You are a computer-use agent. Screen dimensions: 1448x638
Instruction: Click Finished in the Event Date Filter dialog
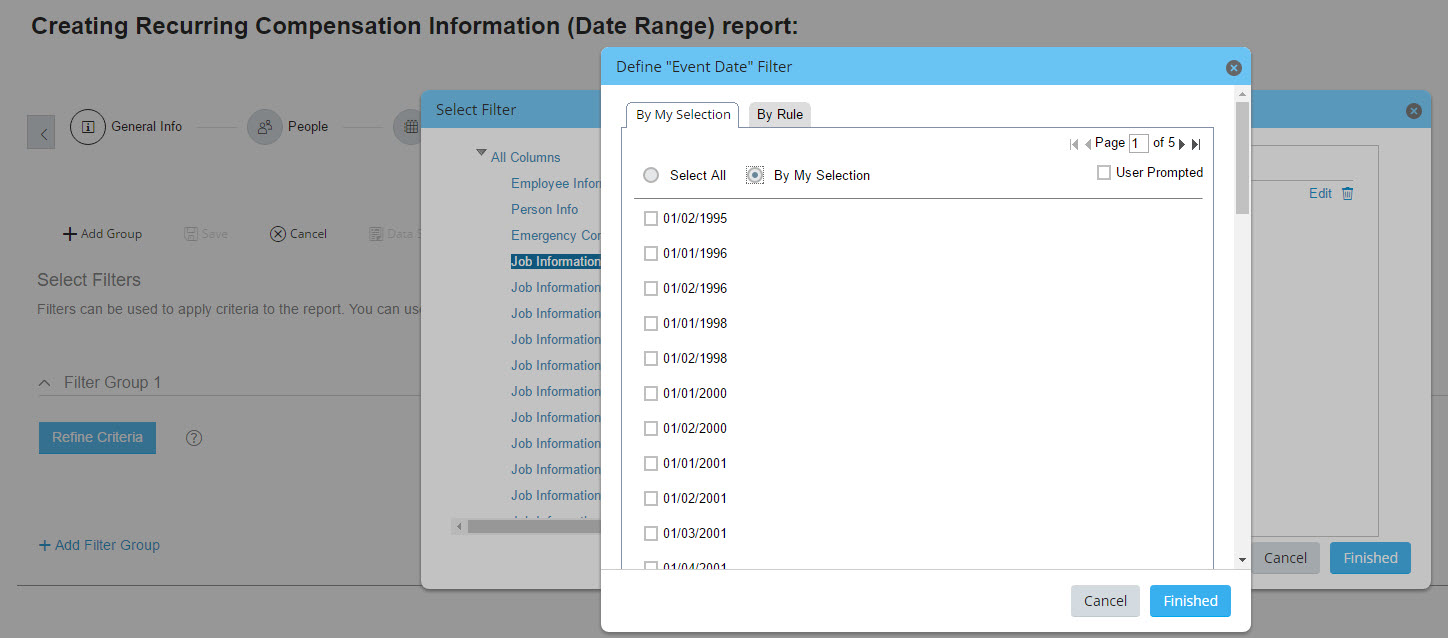[1190, 601]
